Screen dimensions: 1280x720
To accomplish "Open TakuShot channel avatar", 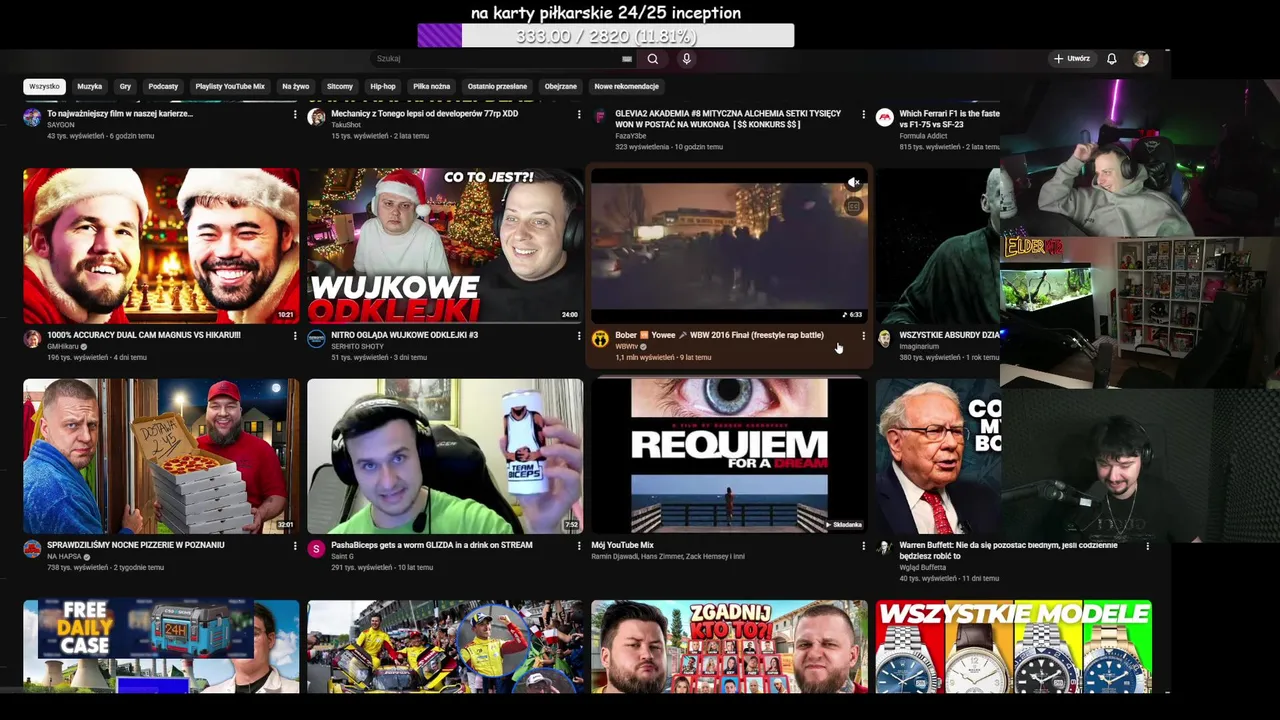I will 316,117.
